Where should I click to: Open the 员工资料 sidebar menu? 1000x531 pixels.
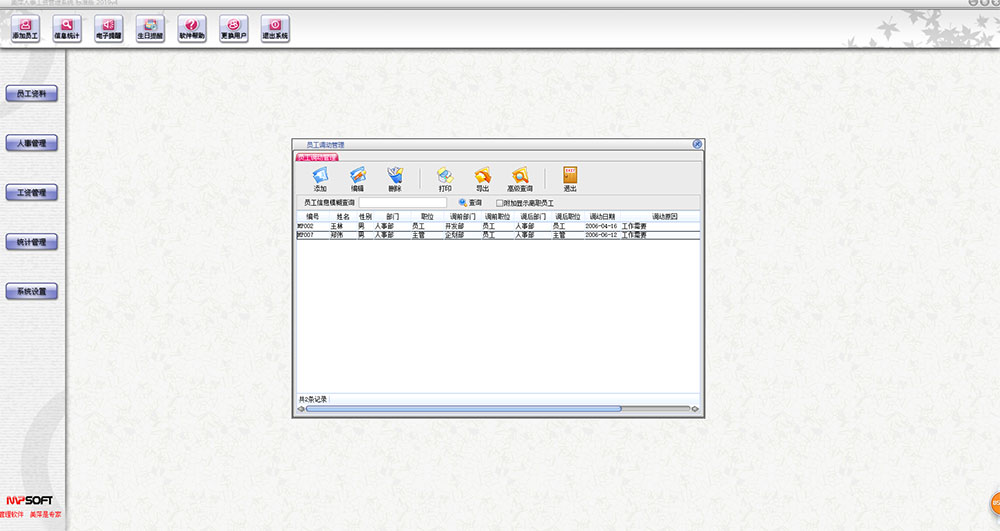[32, 94]
